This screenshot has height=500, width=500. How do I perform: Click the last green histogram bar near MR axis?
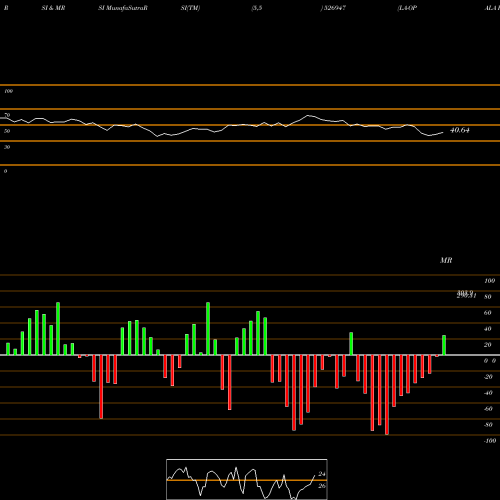point(444,345)
